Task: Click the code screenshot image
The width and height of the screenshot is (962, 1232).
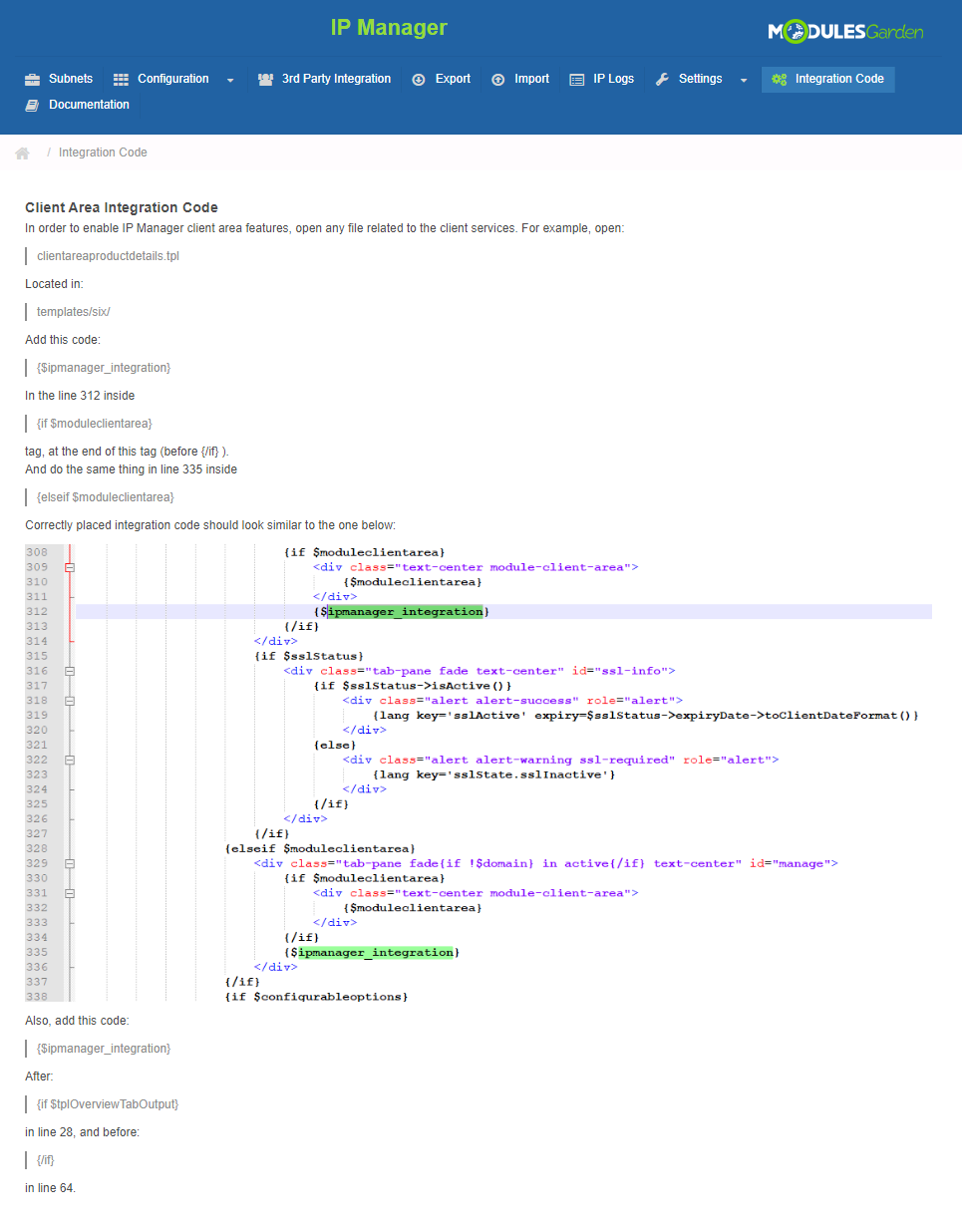Action: pos(479,773)
